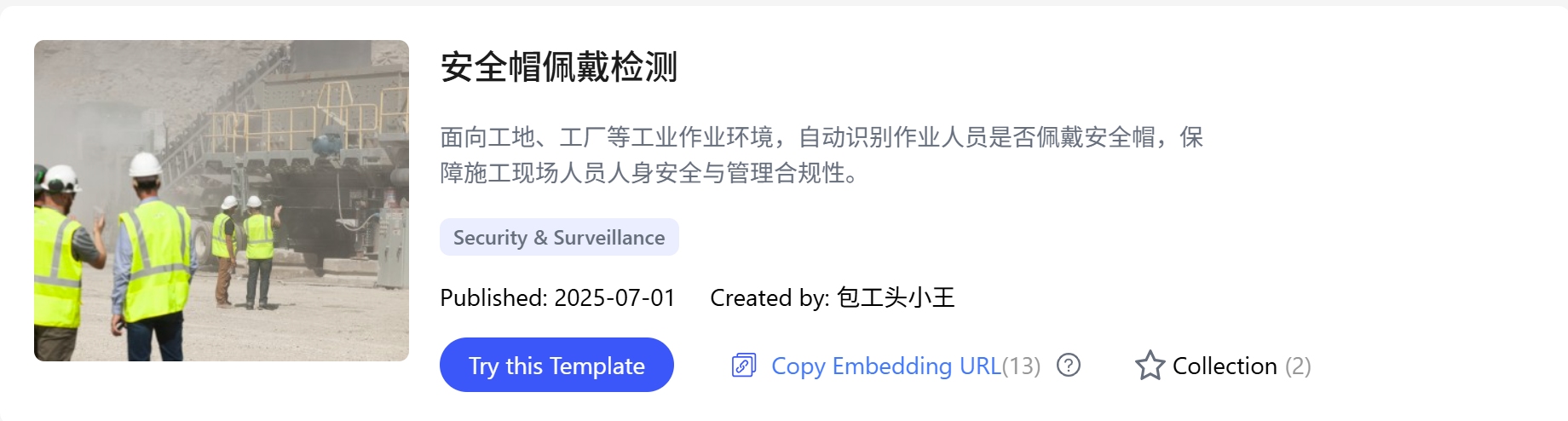The image size is (1568, 421).
Task: Click the second description line ending 管理合规性
Action: coord(650,173)
